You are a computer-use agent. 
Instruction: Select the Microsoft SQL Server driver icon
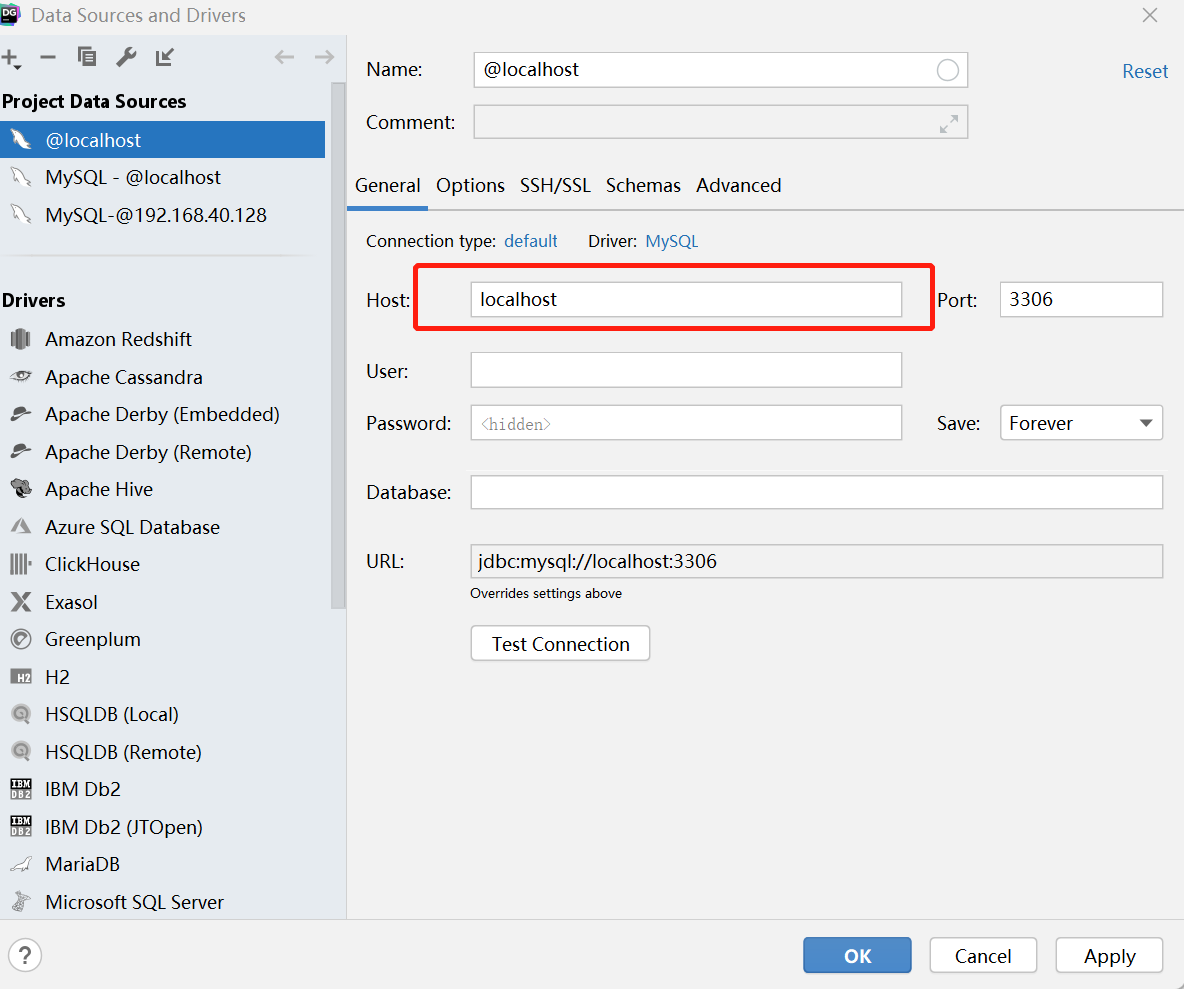[x=21, y=901]
